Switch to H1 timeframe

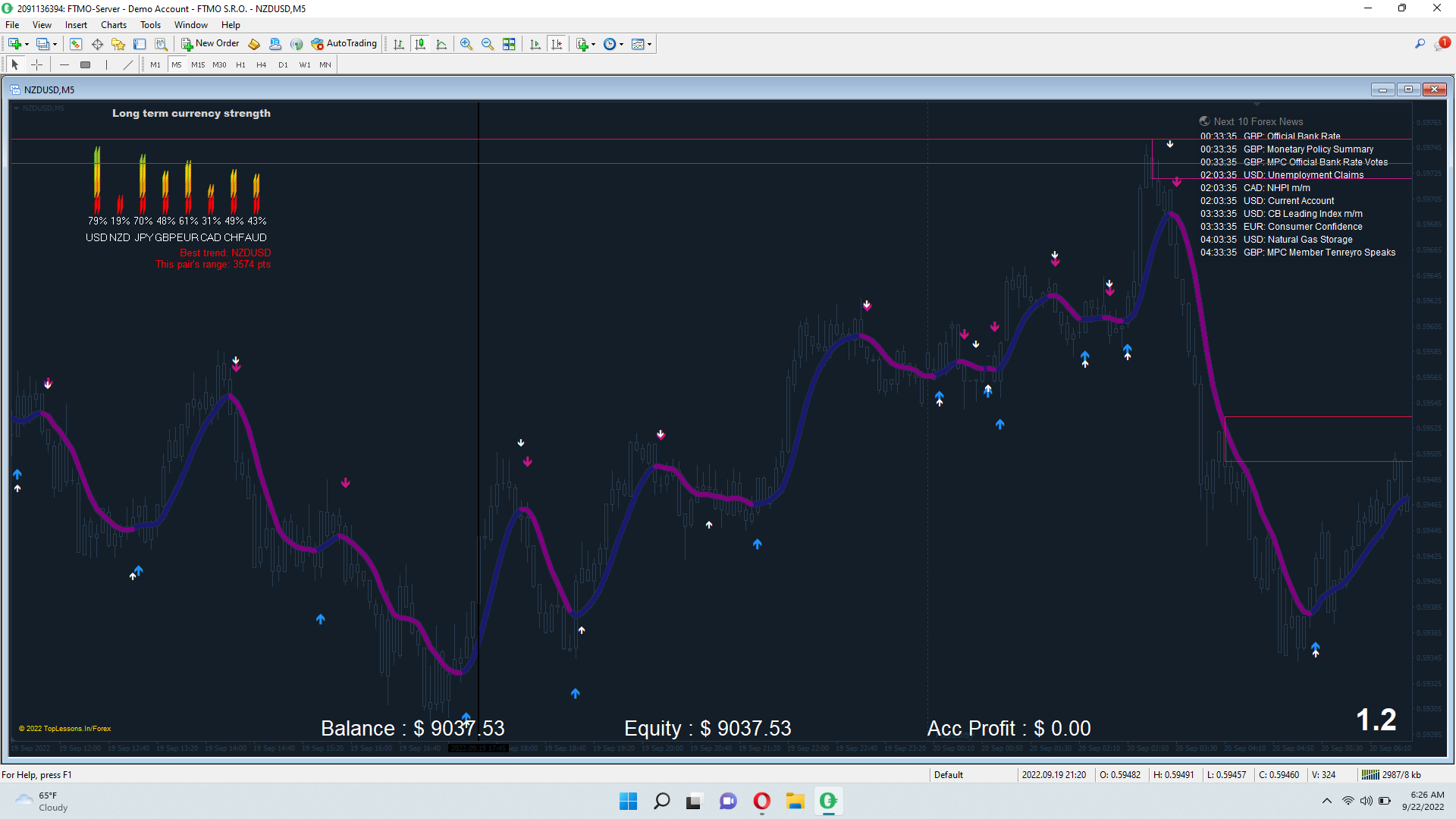coord(240,64)
